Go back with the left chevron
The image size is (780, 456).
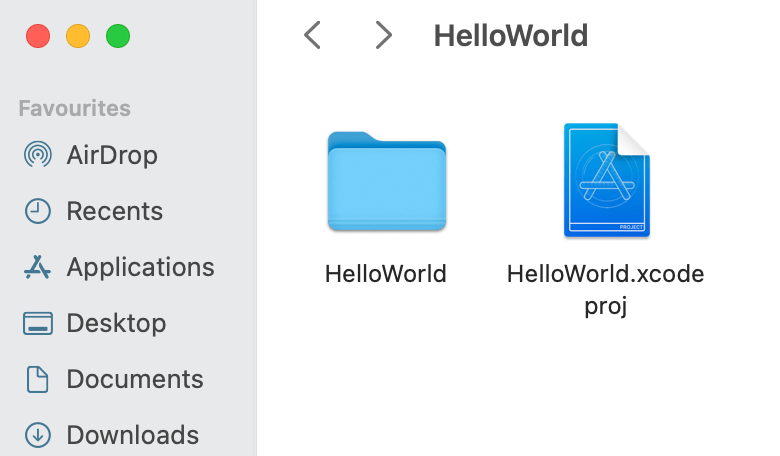tap(312, 35)
